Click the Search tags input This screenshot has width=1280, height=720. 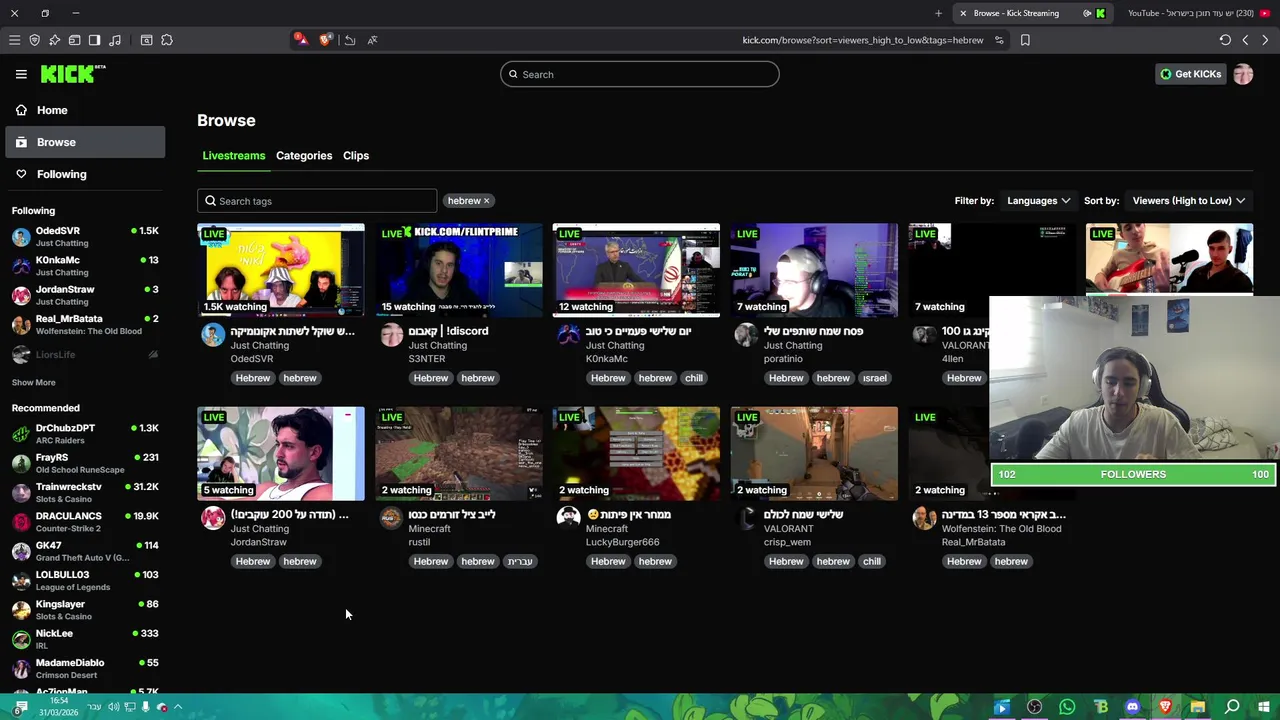317,201
